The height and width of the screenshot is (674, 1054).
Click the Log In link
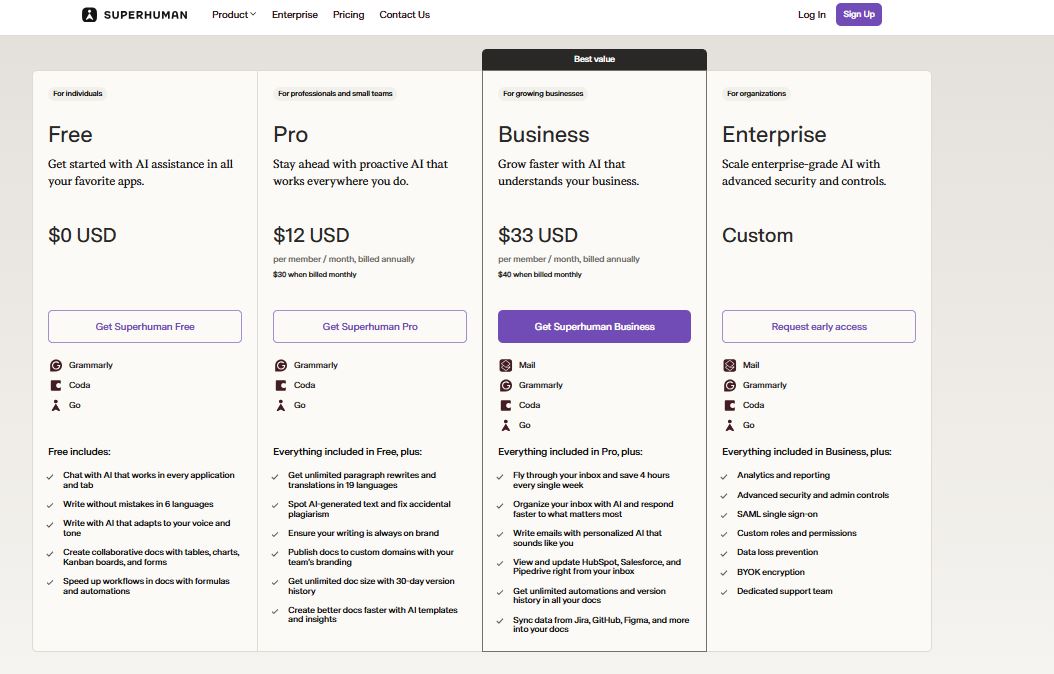point(811,15)
